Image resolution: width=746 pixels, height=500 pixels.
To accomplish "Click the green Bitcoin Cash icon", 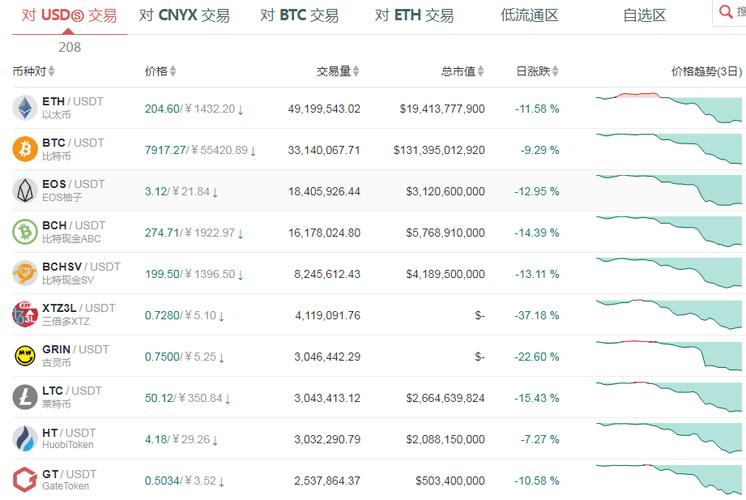I will [25, 232].
